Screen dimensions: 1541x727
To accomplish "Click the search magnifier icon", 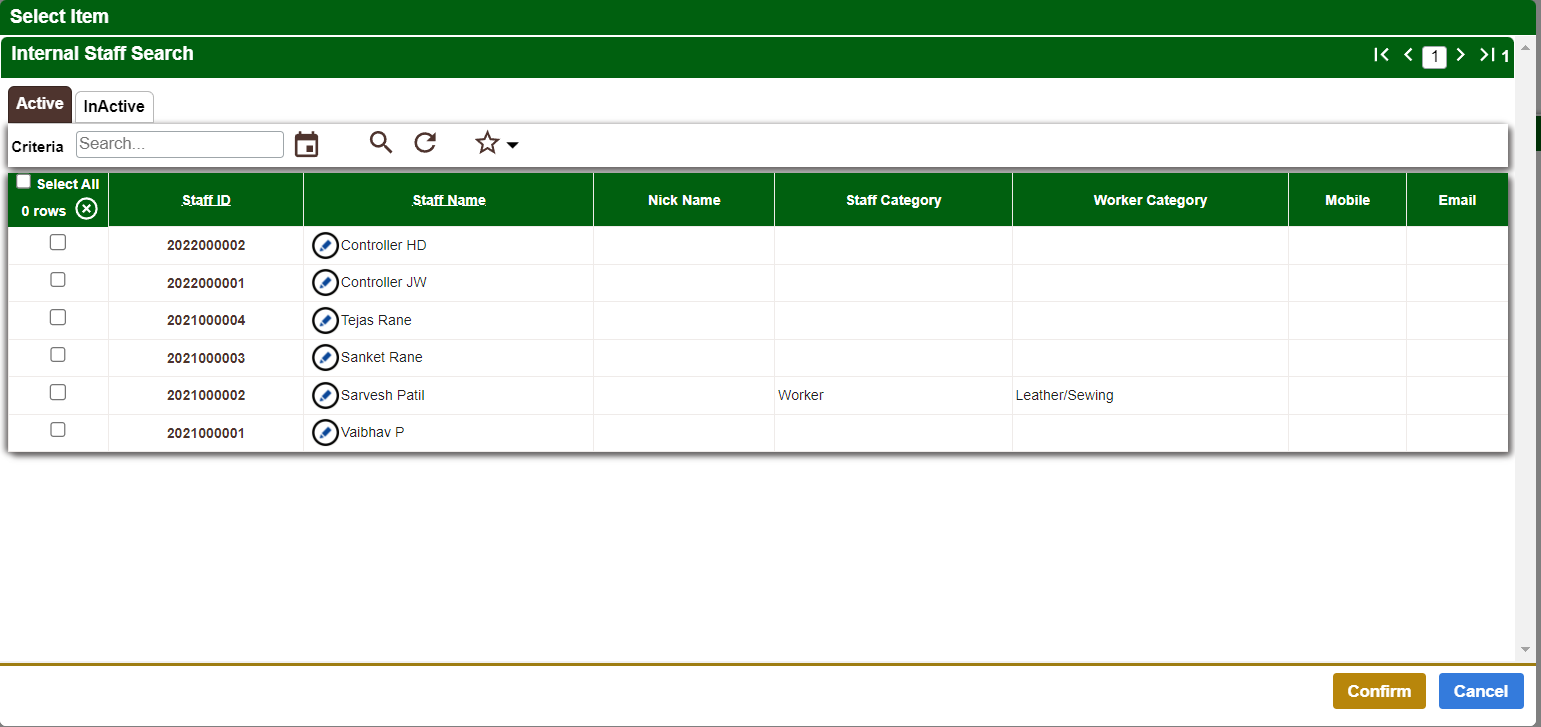I will tap(381, 143).
